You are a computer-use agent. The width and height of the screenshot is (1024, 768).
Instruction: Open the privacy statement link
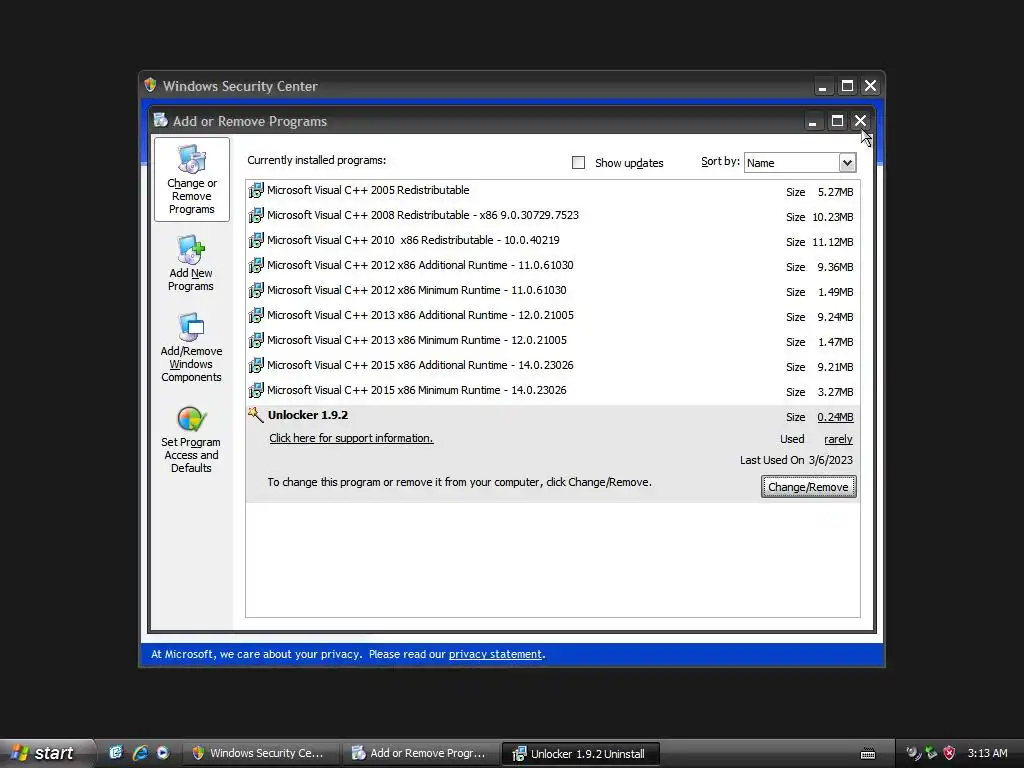click(495, 654)
